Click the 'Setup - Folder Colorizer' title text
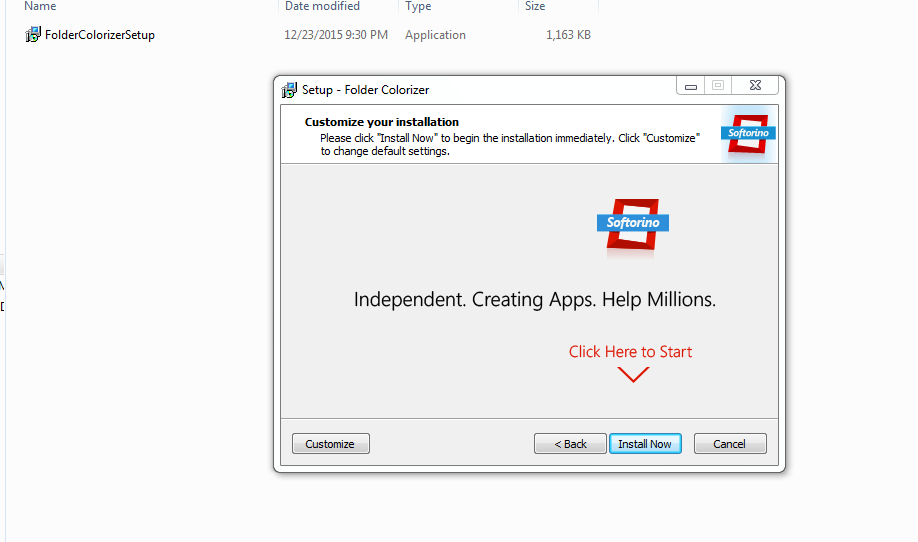918x542 pixels. (x=365, y=90)
